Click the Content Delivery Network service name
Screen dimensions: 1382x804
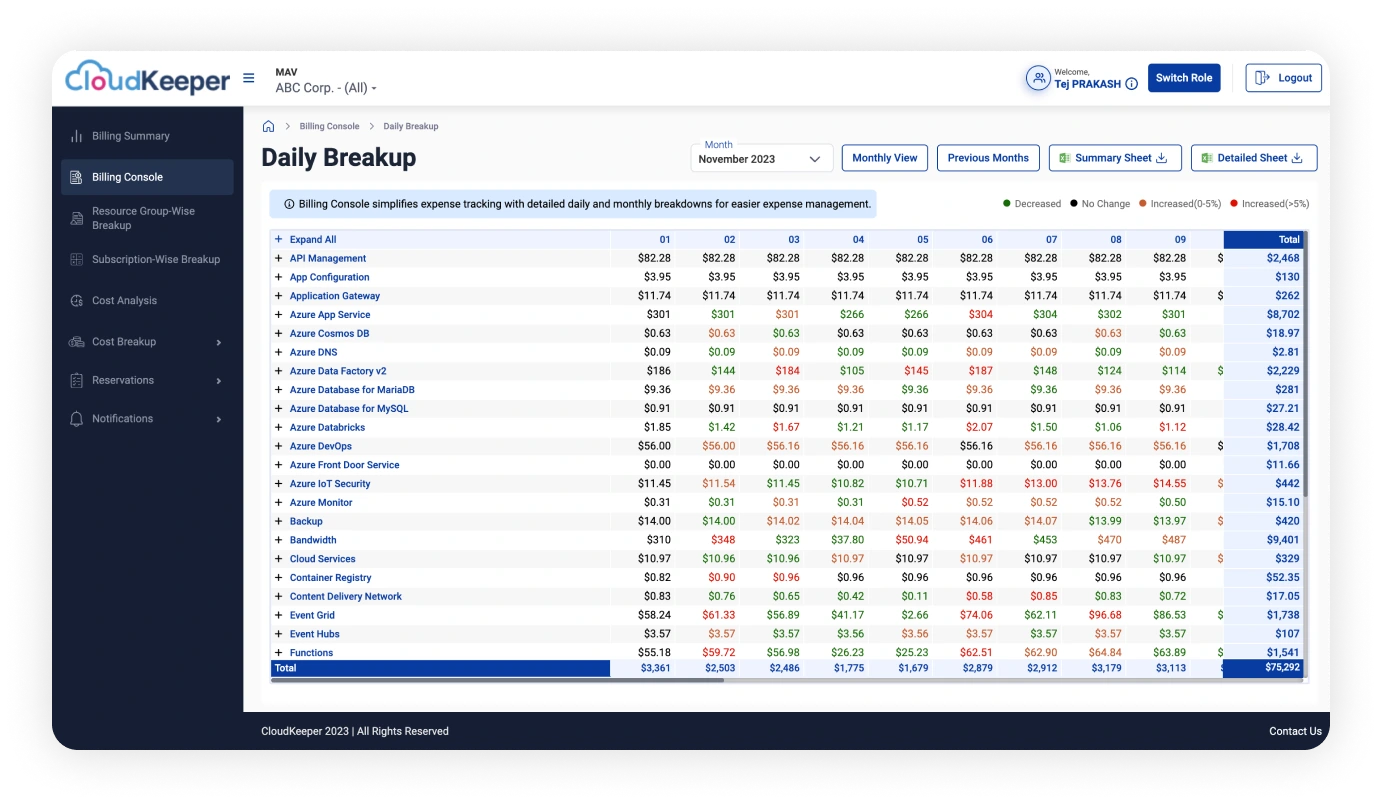[346, 597]
